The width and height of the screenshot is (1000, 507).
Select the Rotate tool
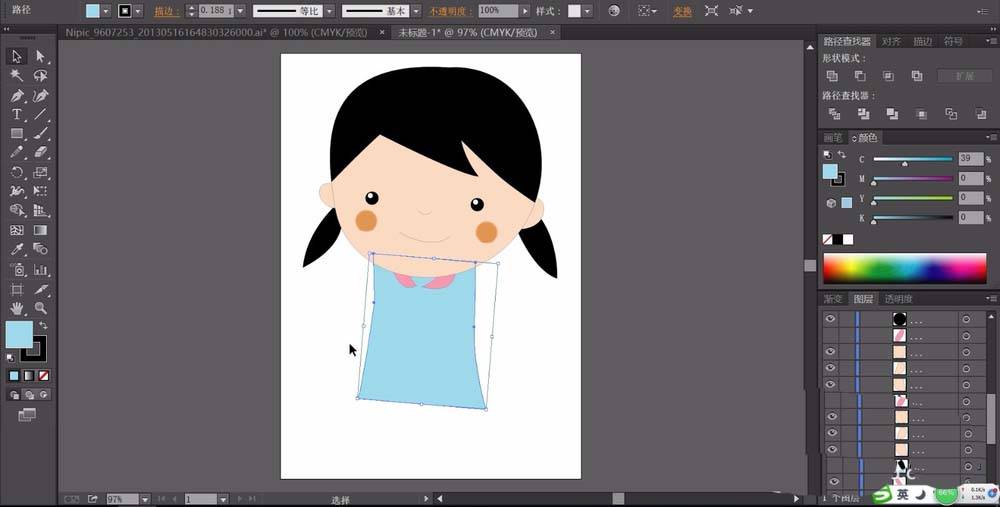(17, 172)
